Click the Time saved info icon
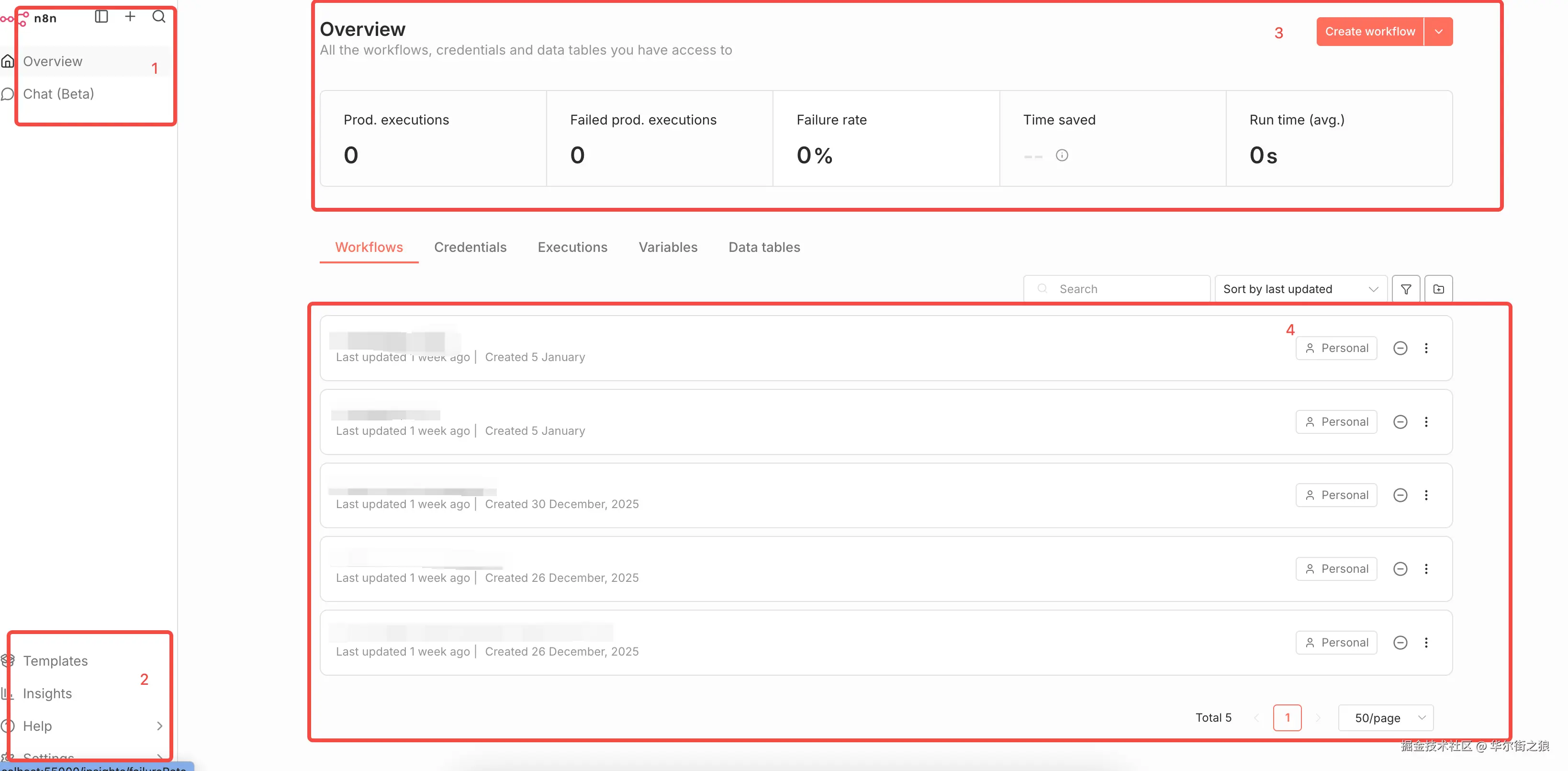This screenshot has width=1568, height=771. point(1062,155)
